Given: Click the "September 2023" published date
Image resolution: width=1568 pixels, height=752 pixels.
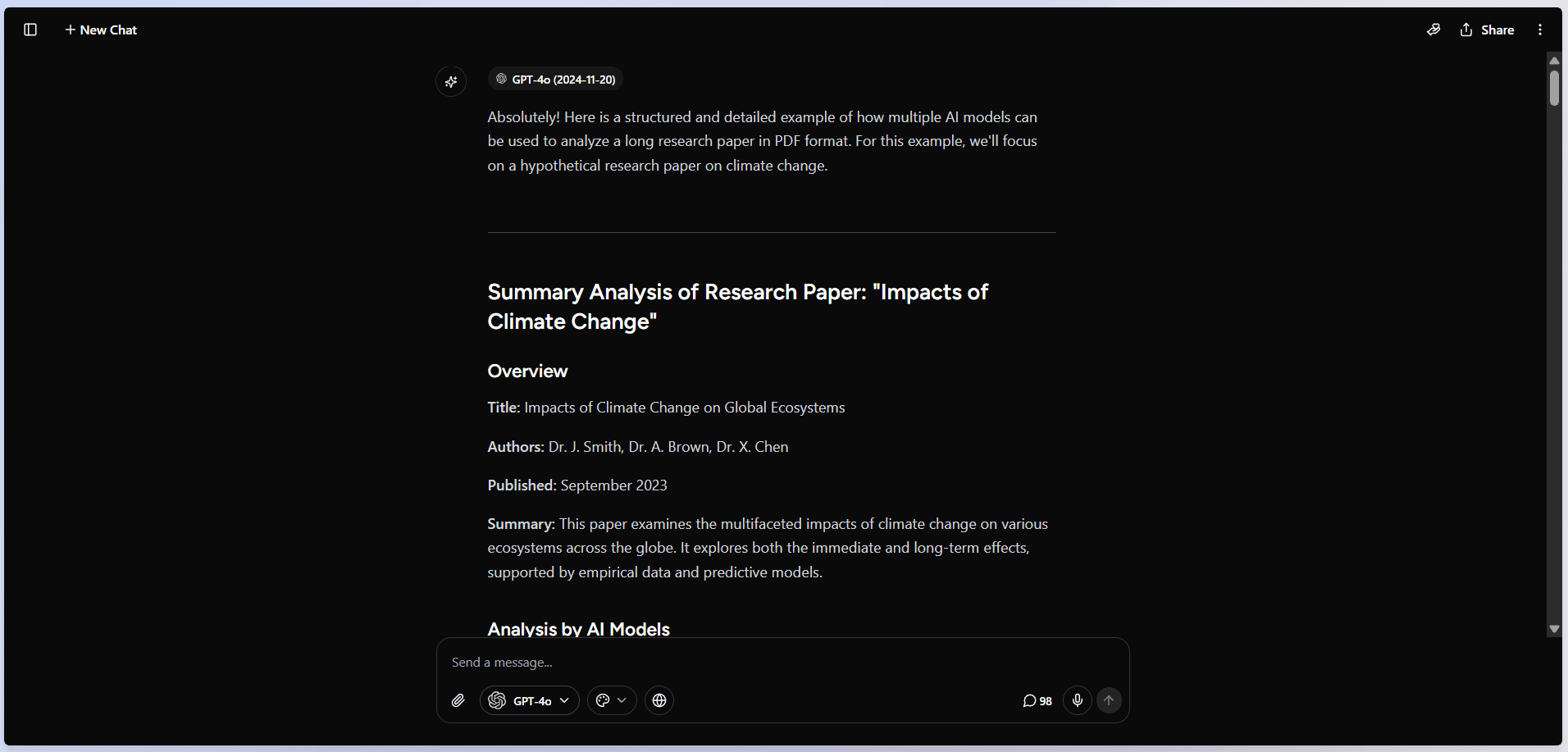Looking at the screenshot, I should [x=613, y=485].
